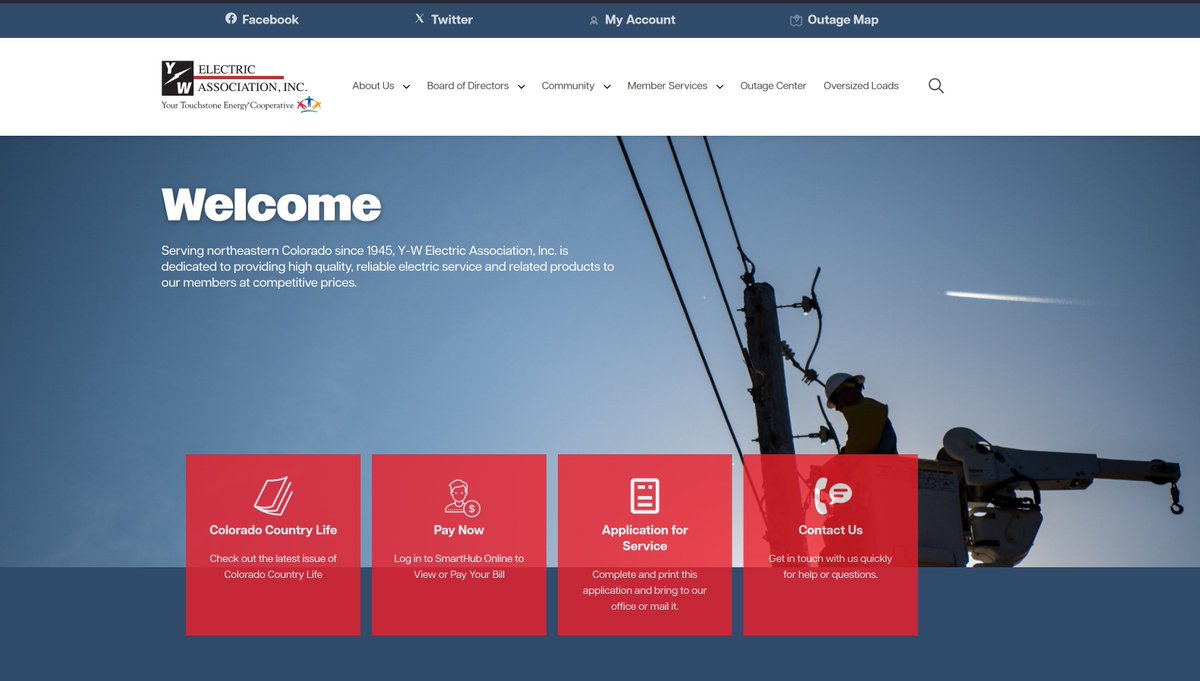Click "Your Touchstone Energy Cooperative" tagline
Image resolution: width=1200 pixels, height=681 pixels.
pyautogui.click(x=228, y=105)
